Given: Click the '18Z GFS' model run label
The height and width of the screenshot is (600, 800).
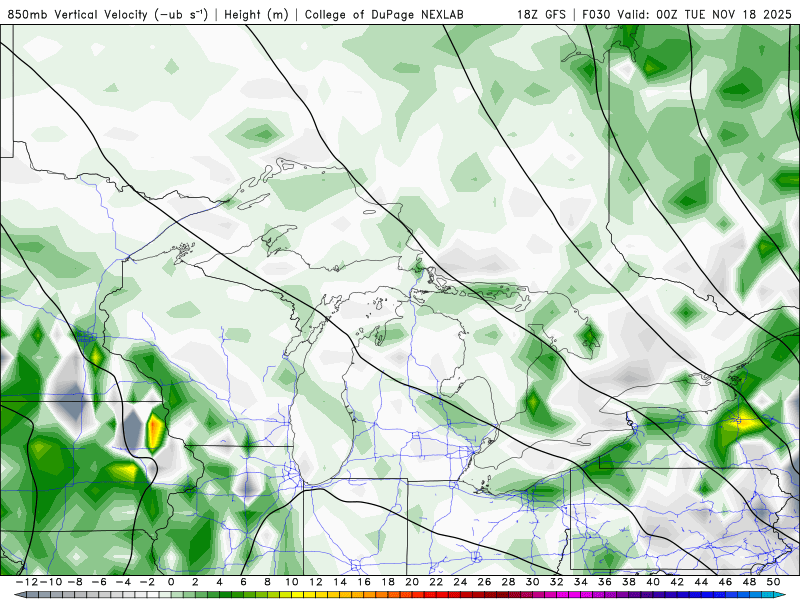Looking at the screenshot, I should point(541,14).
